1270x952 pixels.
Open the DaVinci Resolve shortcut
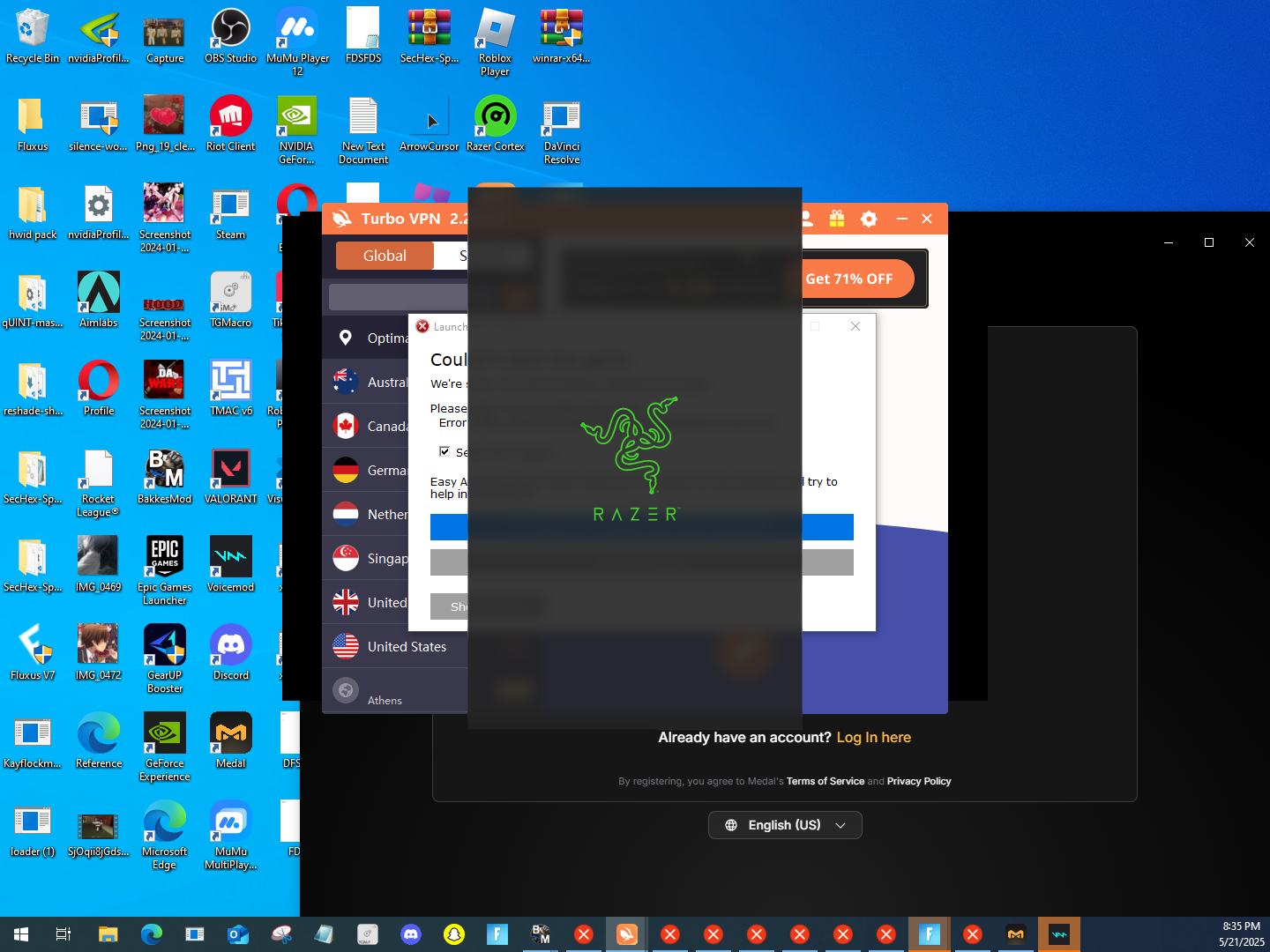(x=562, y=130)
